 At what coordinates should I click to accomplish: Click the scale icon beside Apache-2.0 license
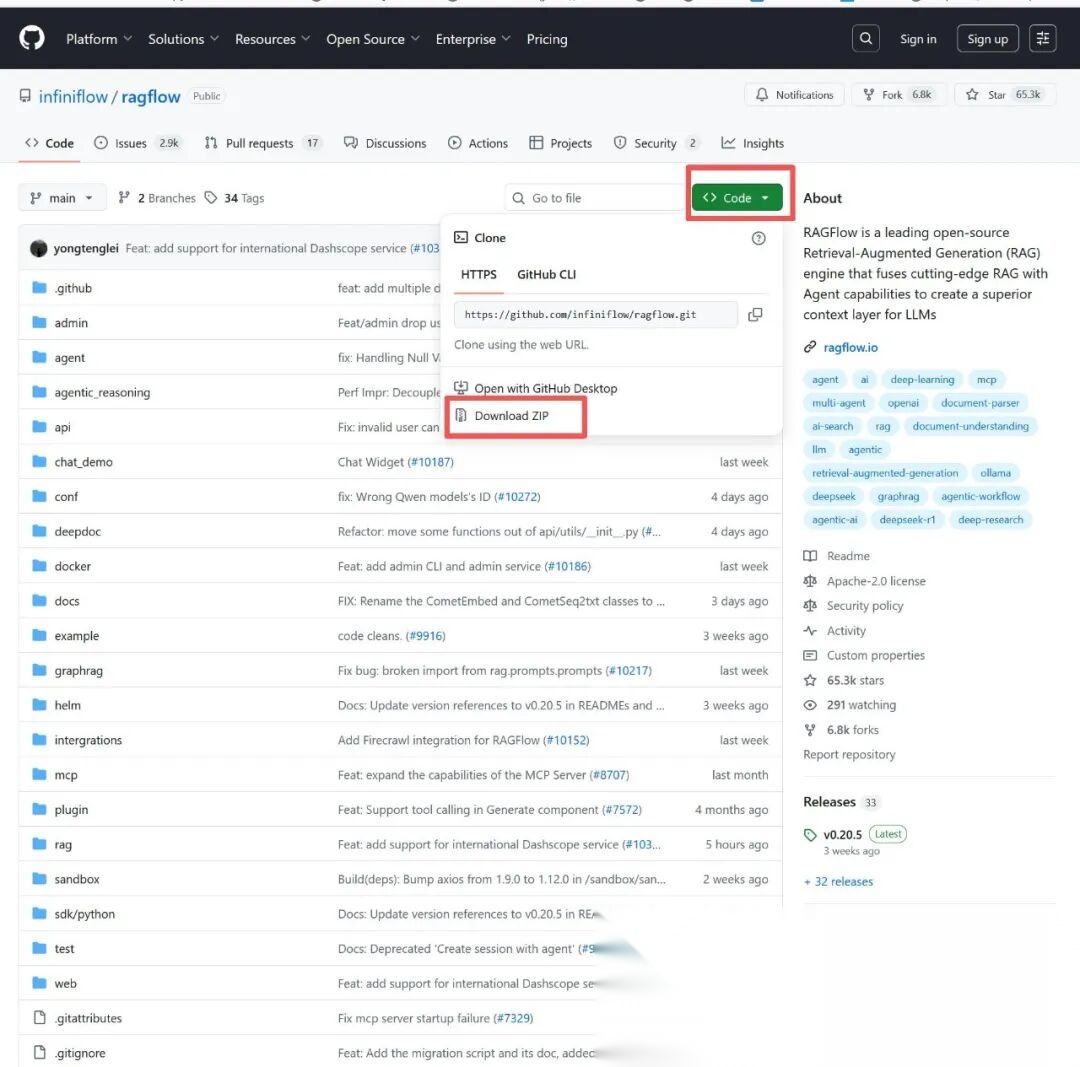[x=810, y=581]
